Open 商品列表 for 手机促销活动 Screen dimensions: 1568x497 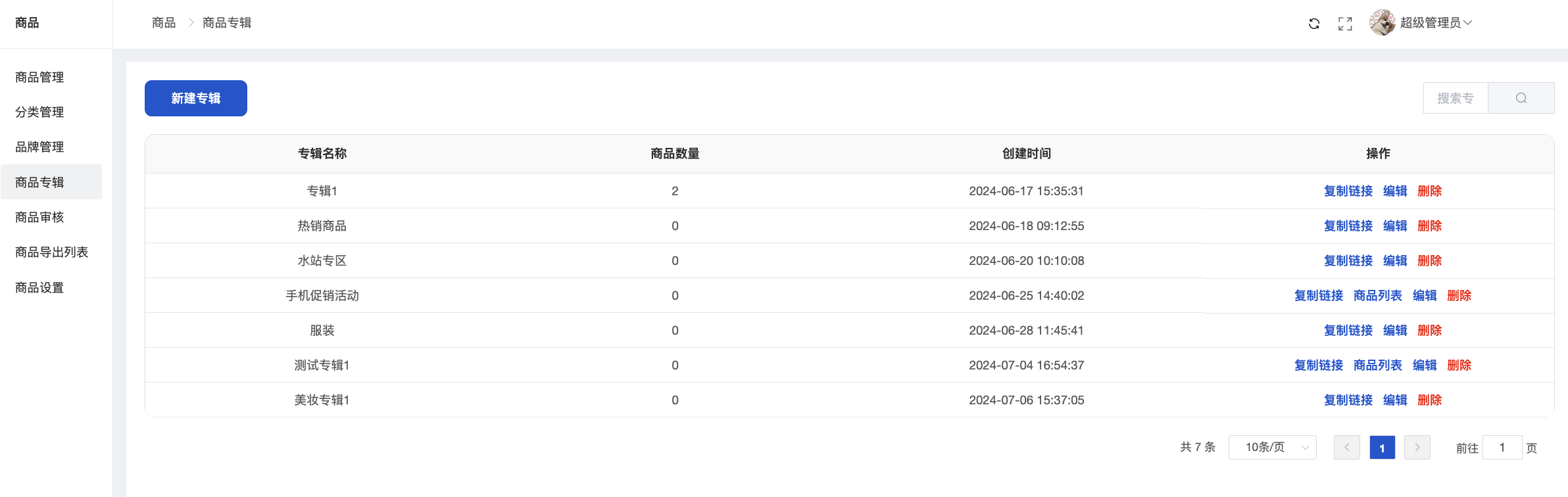point(1377,296)
